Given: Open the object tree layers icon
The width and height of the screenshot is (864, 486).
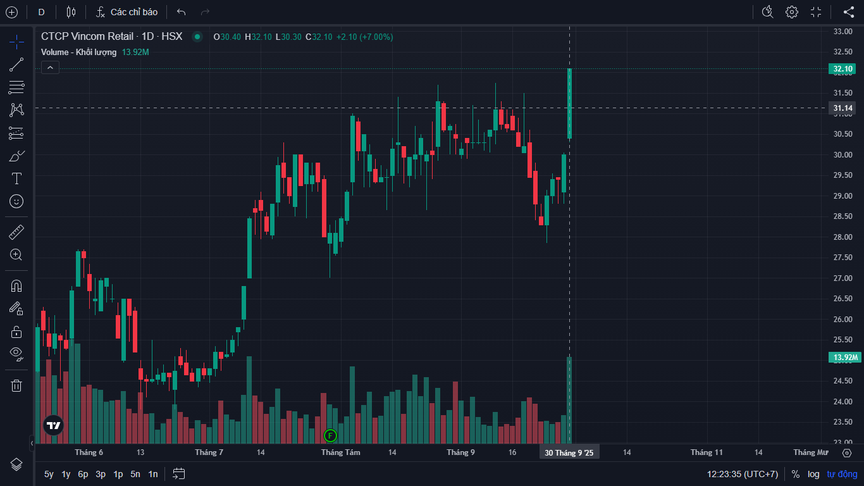Looking at the screenshot, I should 17,465.
